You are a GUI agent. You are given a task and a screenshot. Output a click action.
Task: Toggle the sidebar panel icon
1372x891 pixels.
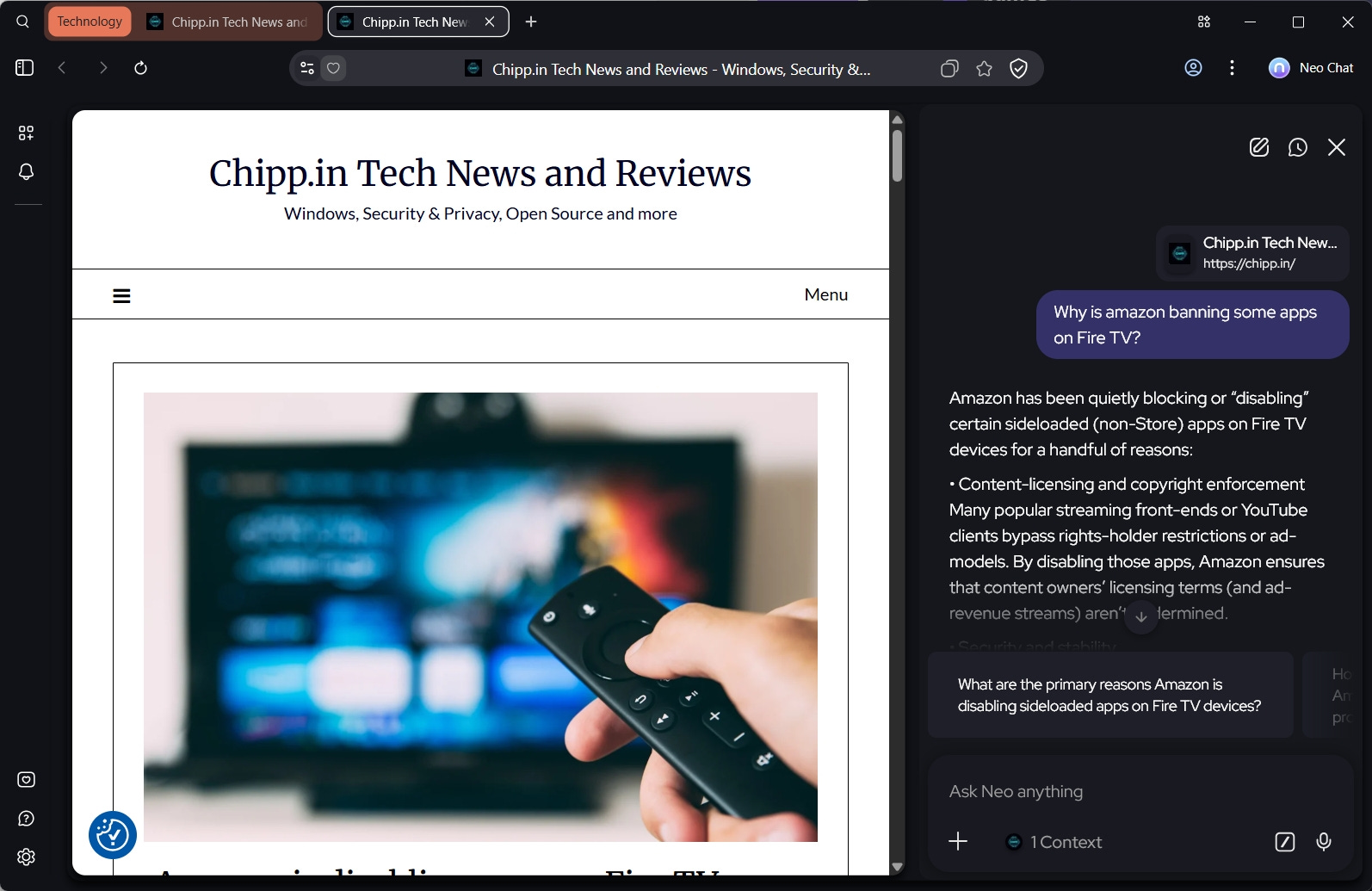click(x=24, y=68)
